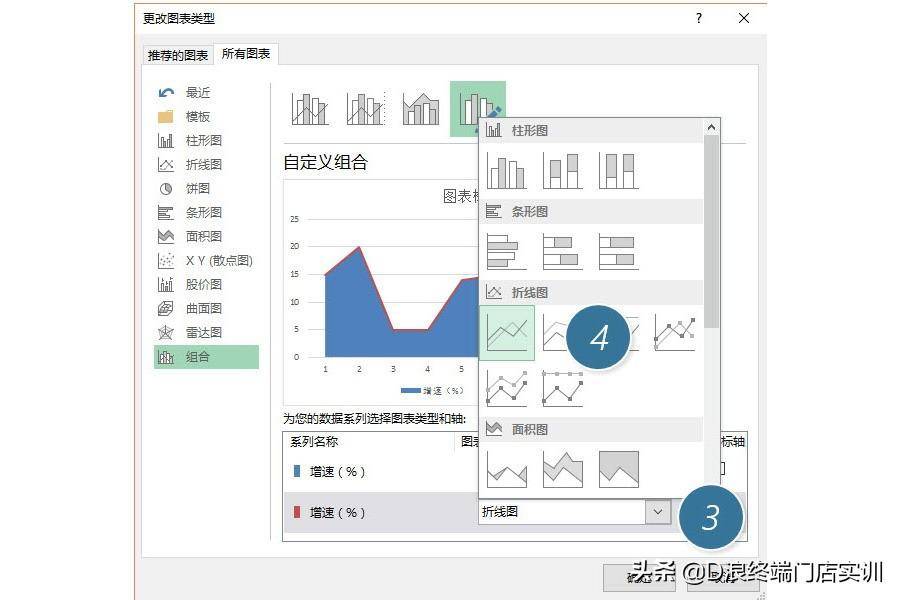Image resolution: width=900 pixels, height=600 pixels.
Task: Select the clustered column chart icon
Action: pyautogui.click(x=506, y=171)
